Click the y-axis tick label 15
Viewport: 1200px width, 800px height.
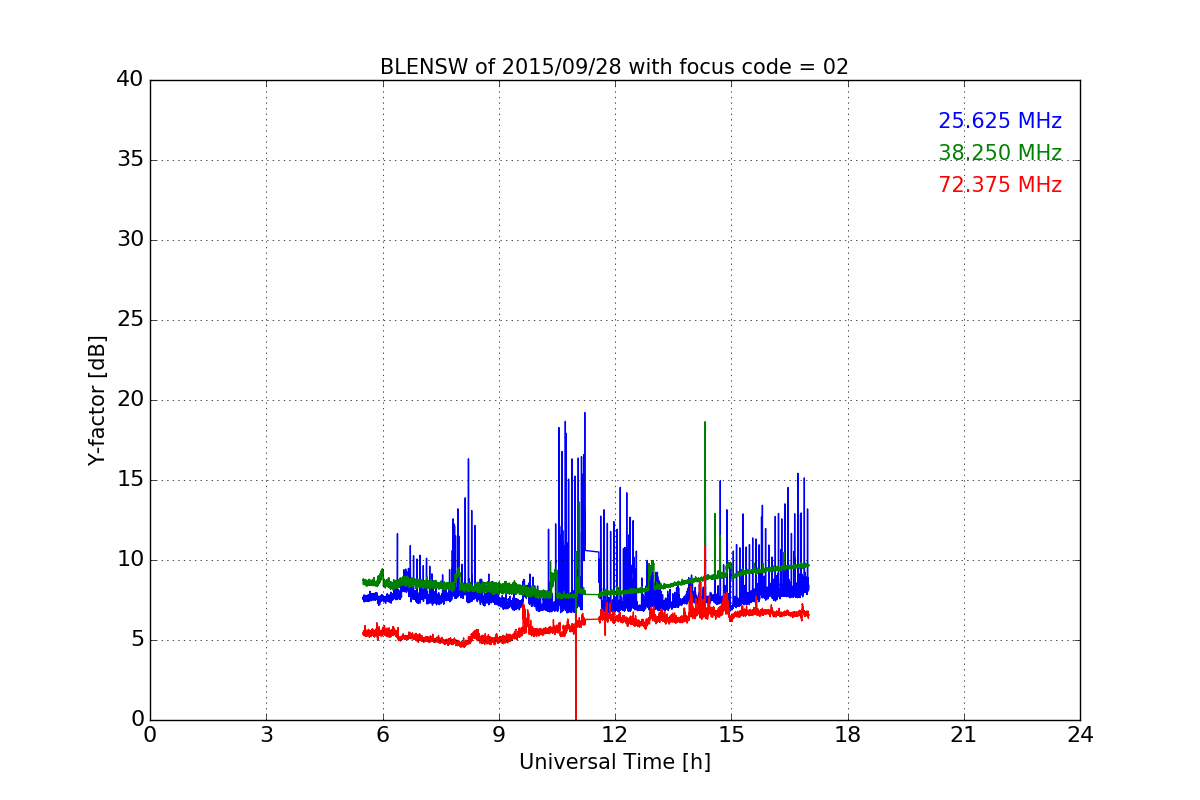(x=129, y=480)
